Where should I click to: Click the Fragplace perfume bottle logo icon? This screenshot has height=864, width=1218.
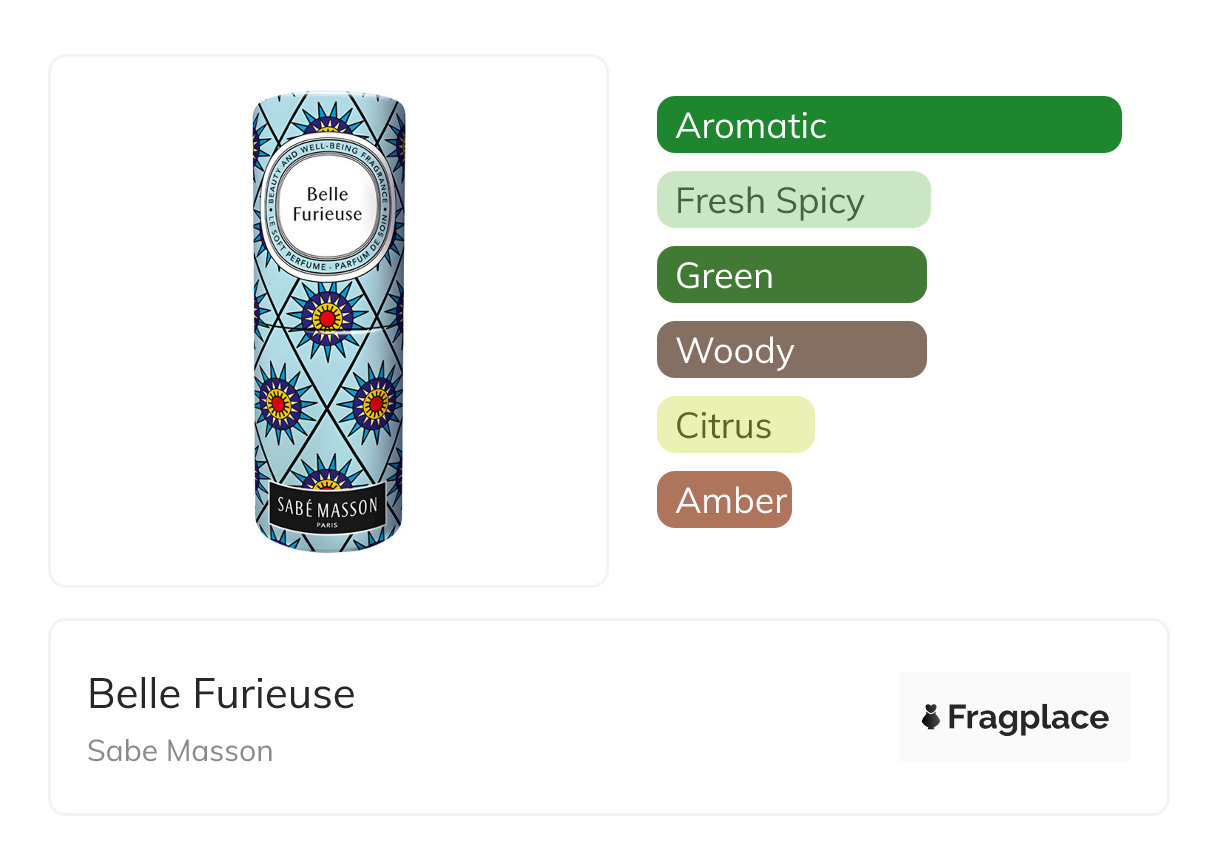click(x=931, y=717)
